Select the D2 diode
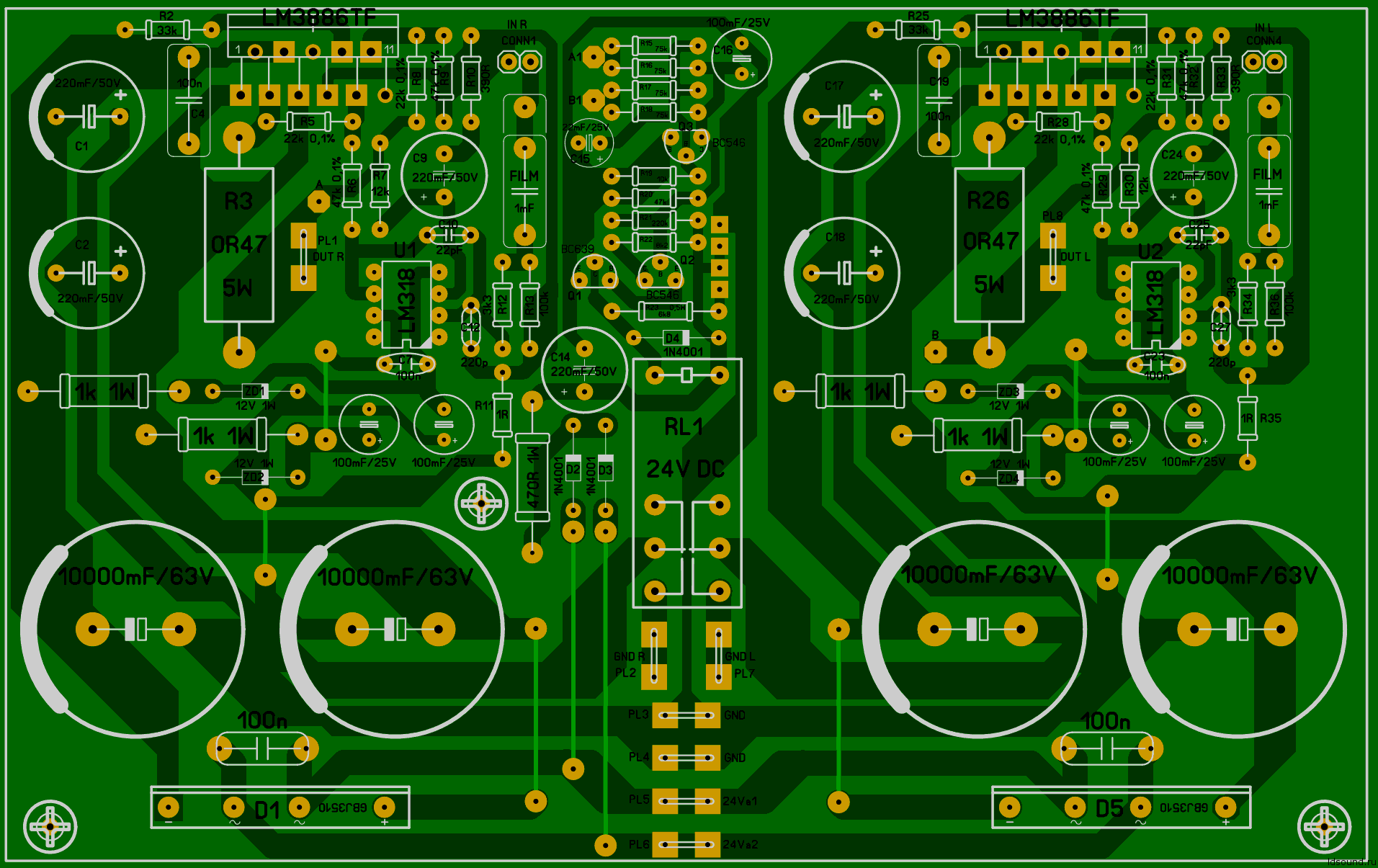 573,468
